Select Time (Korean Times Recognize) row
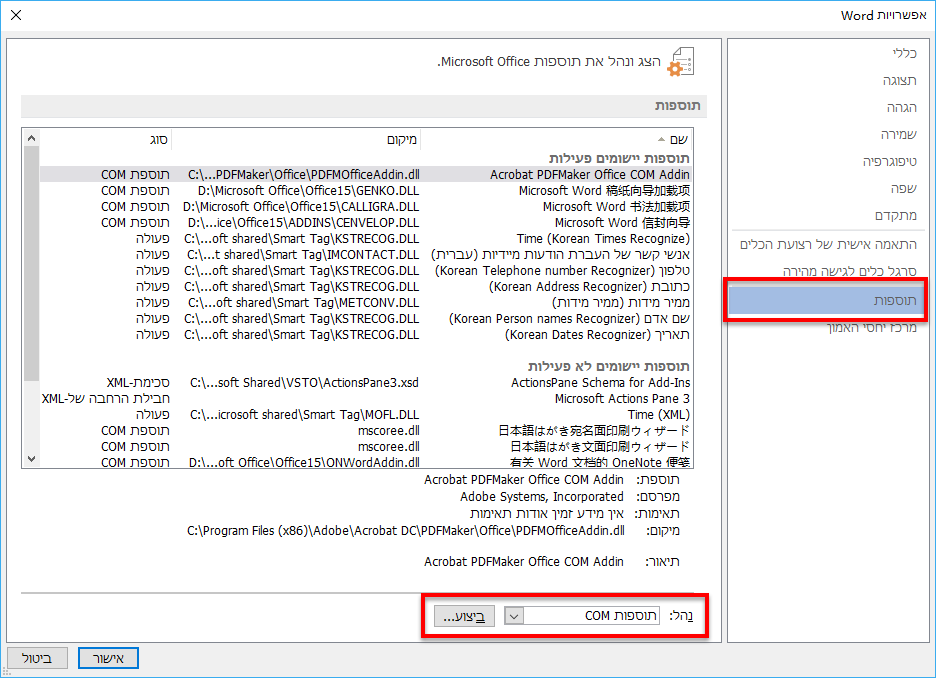This screenshot has width=936, height=678. pyautogui.click(x=366, y=239)
